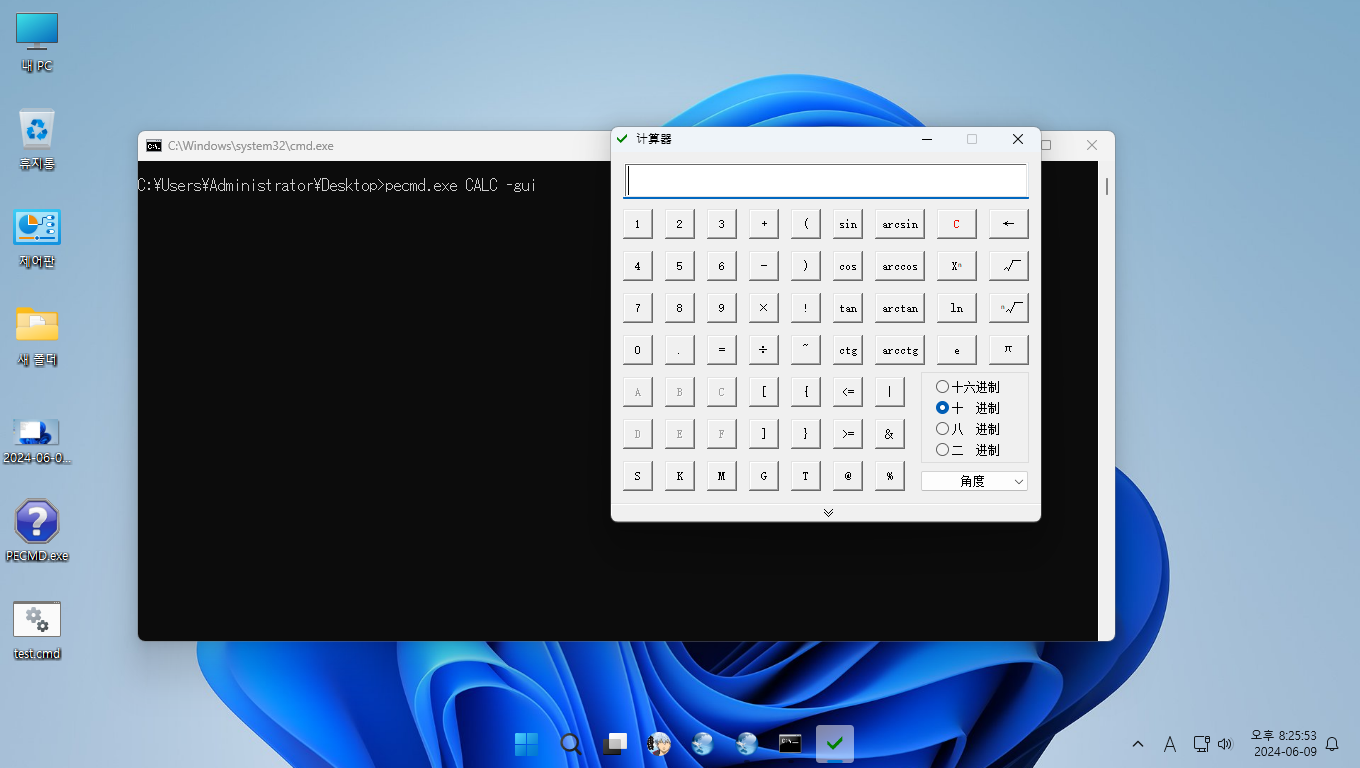Select the 제어판 control panel desktop icon
Image resolution: width=1360 pixels, height=768 pixels.
[37, 238]
